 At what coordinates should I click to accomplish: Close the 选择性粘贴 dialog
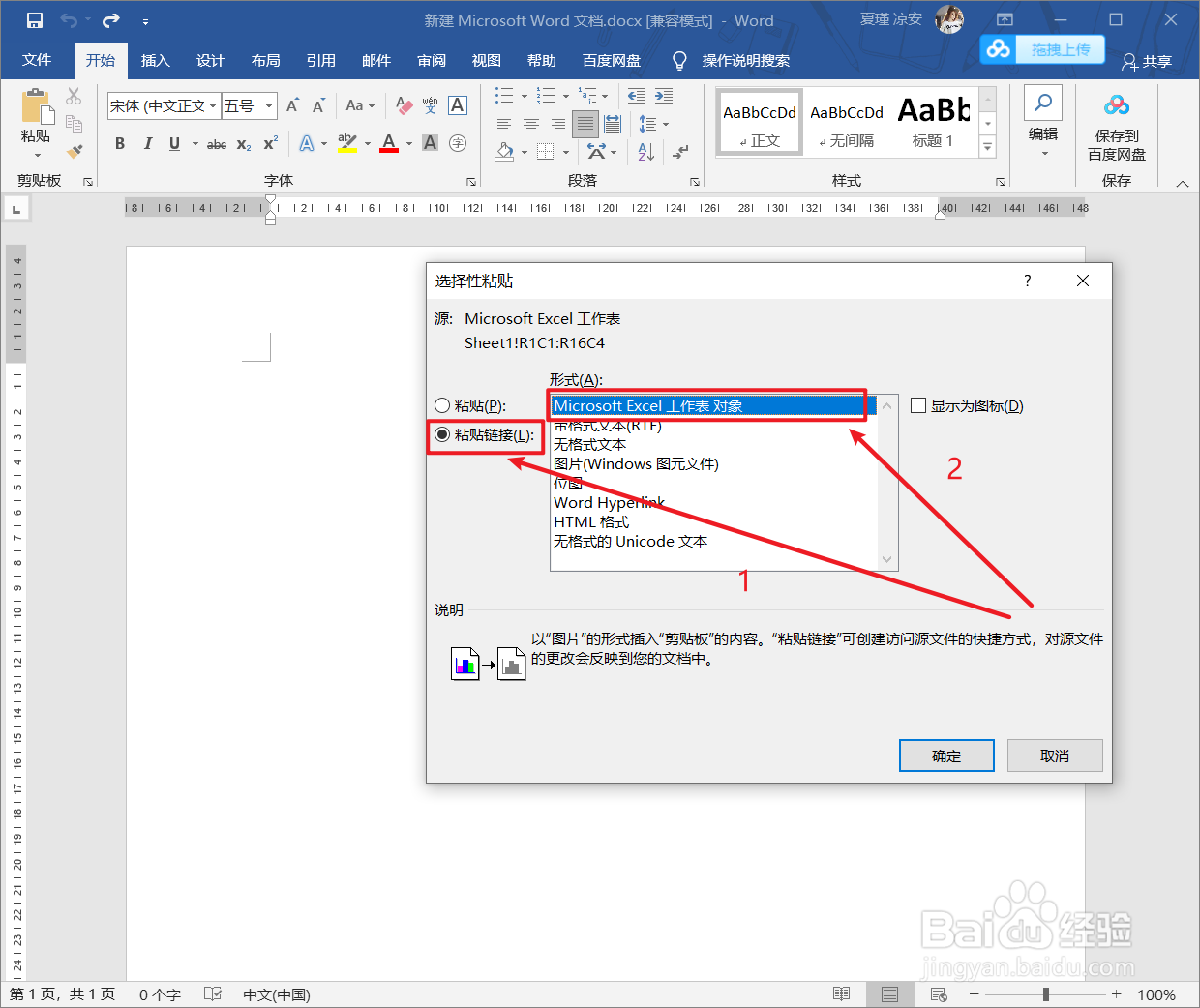tap(1083, 281)
